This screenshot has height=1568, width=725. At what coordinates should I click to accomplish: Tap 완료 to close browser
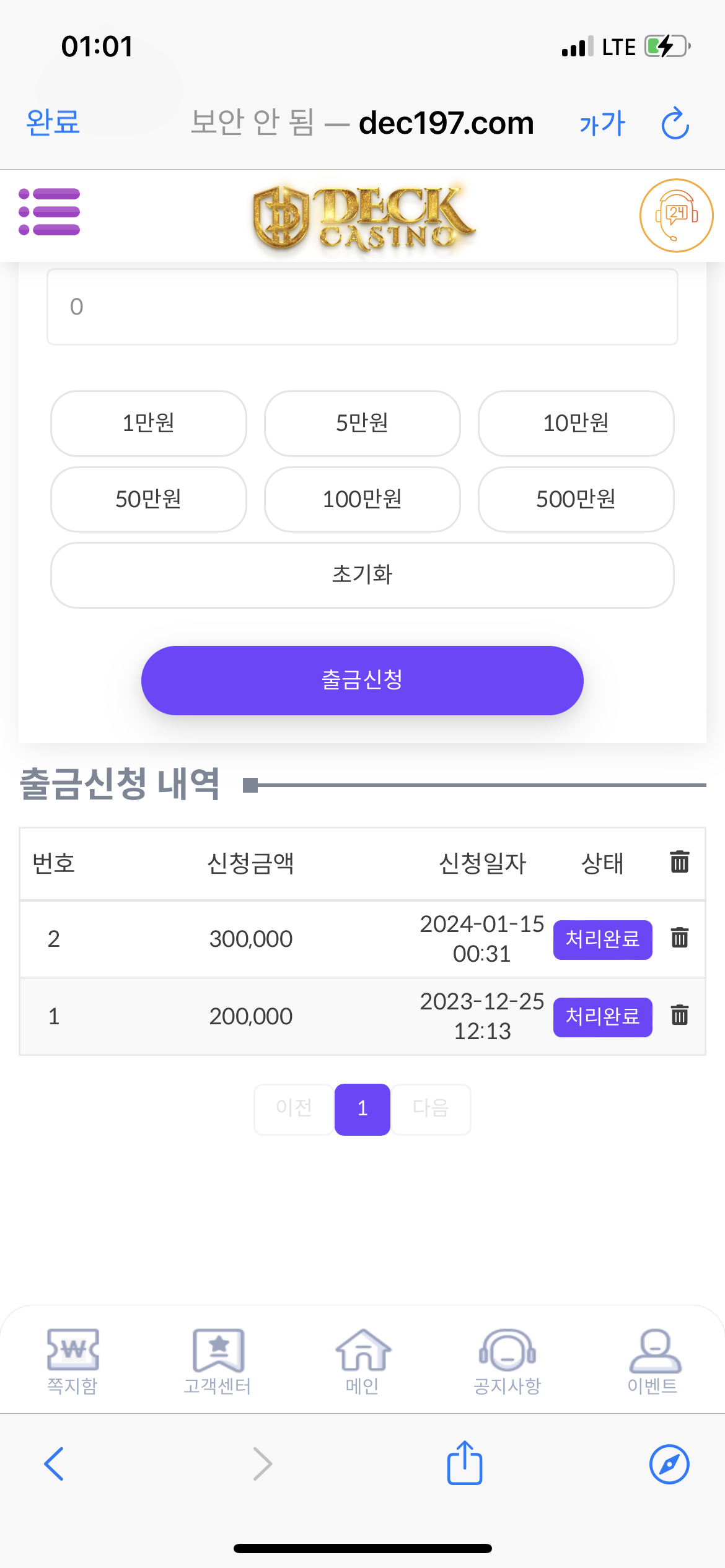click(53, 122)
